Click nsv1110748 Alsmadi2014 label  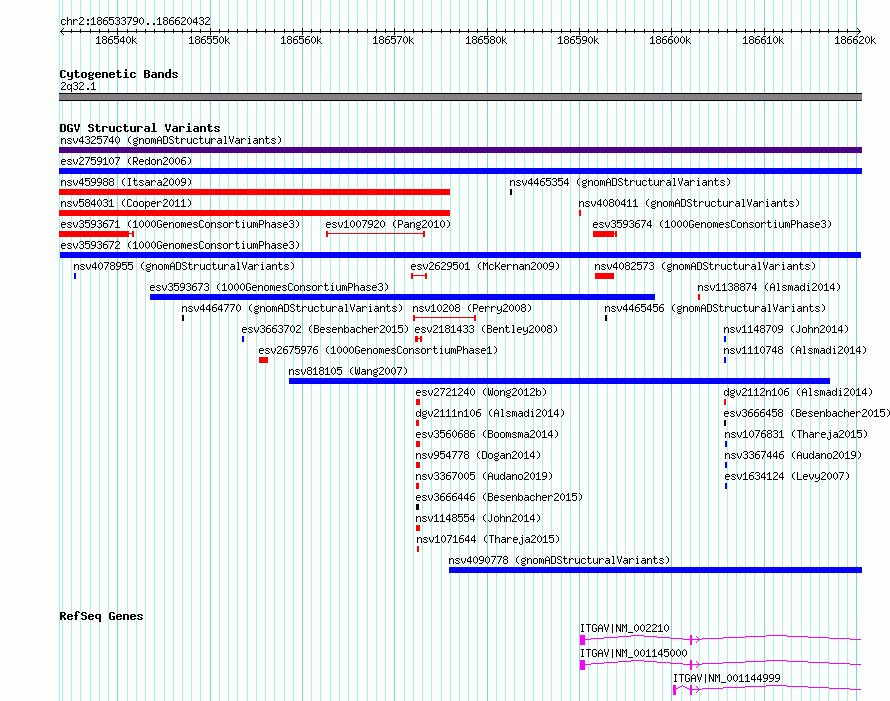tap(795, 350)
